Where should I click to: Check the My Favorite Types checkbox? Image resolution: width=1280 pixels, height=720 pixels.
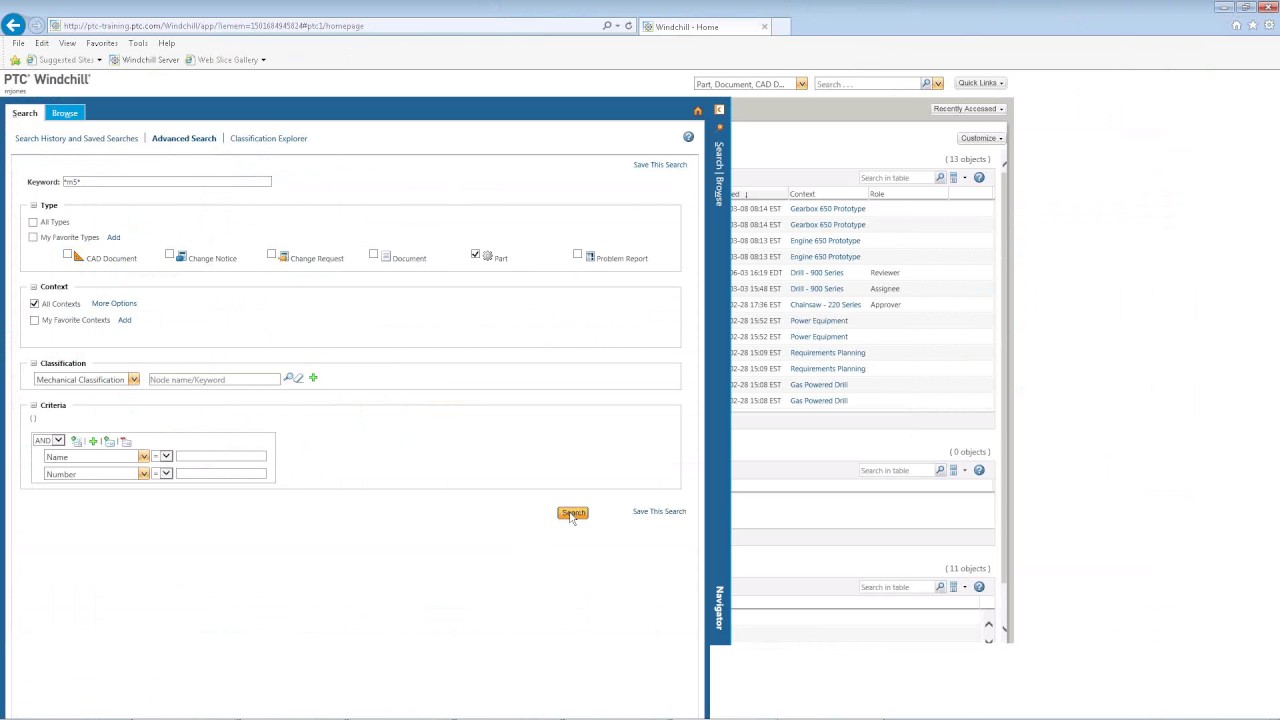(33, 237)
